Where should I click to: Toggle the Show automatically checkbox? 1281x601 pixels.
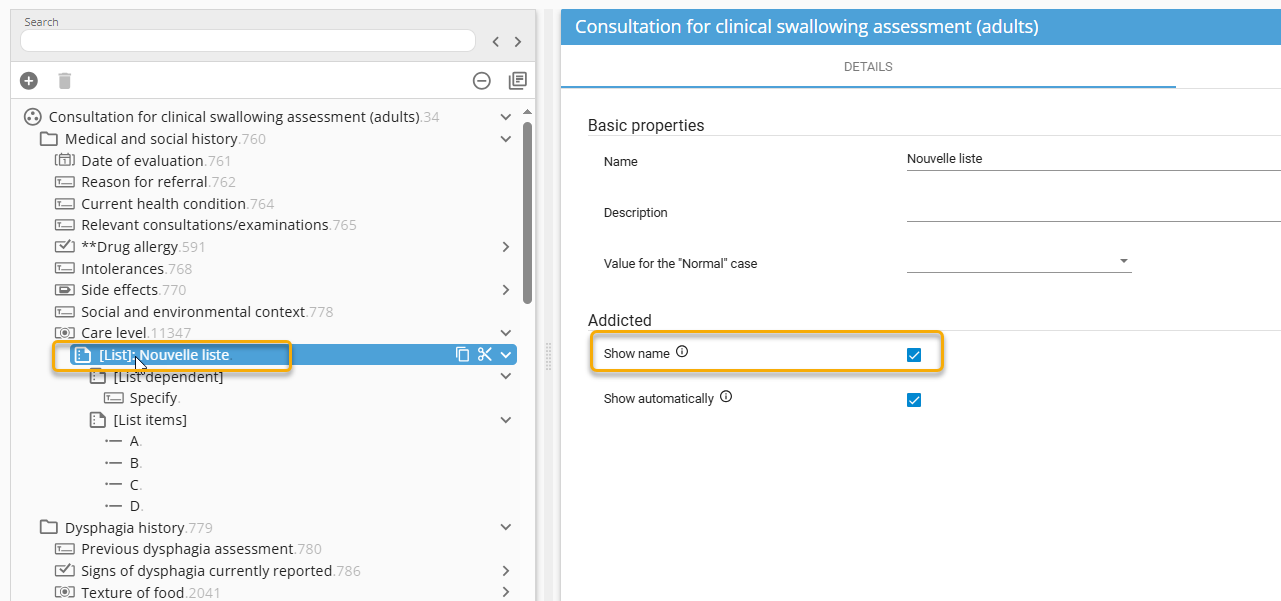tap(913, 400)
